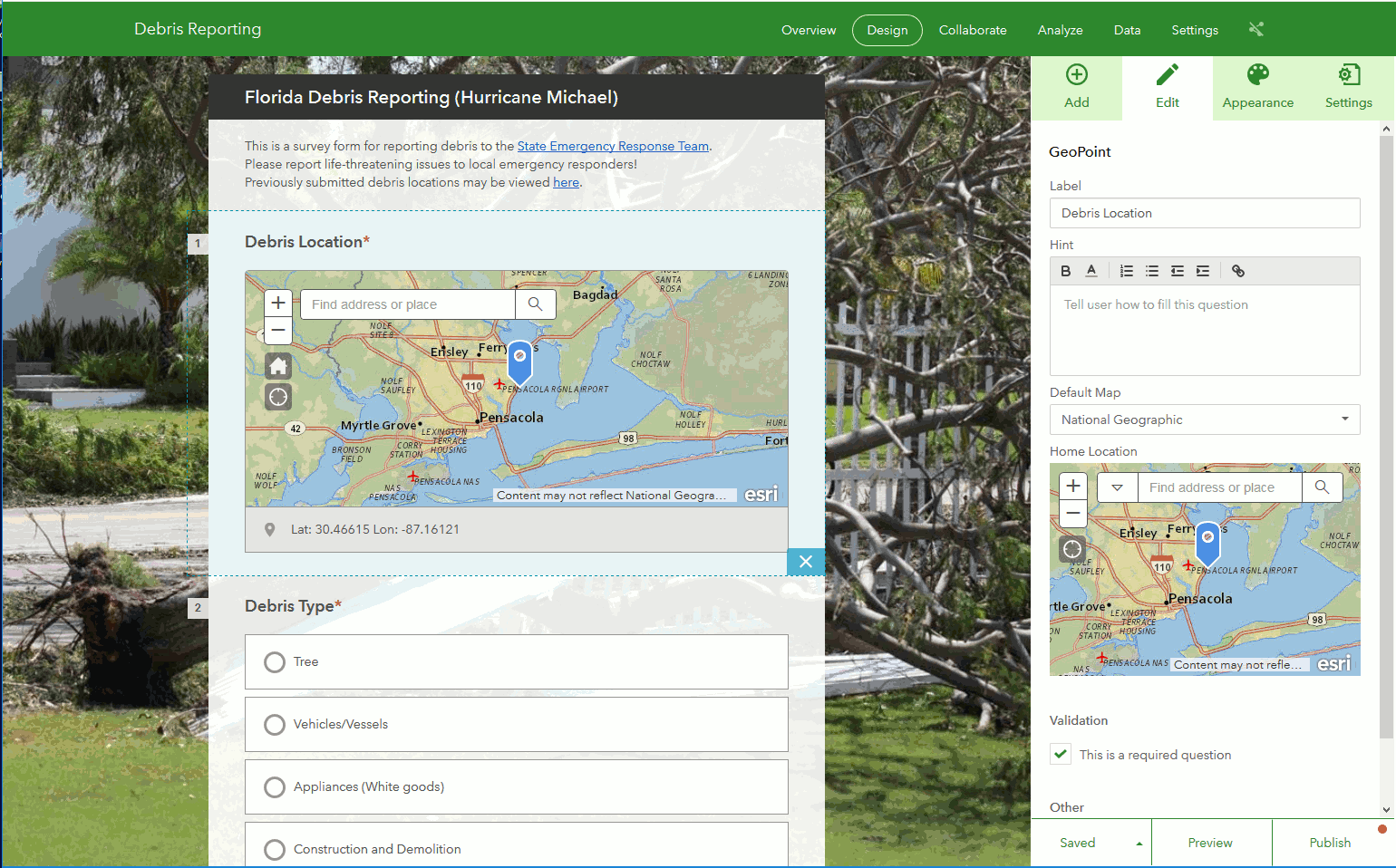Click the bold formatting icon in Hint
The width and height of the screenshot is (1396, 868).
pos(1066,271)
